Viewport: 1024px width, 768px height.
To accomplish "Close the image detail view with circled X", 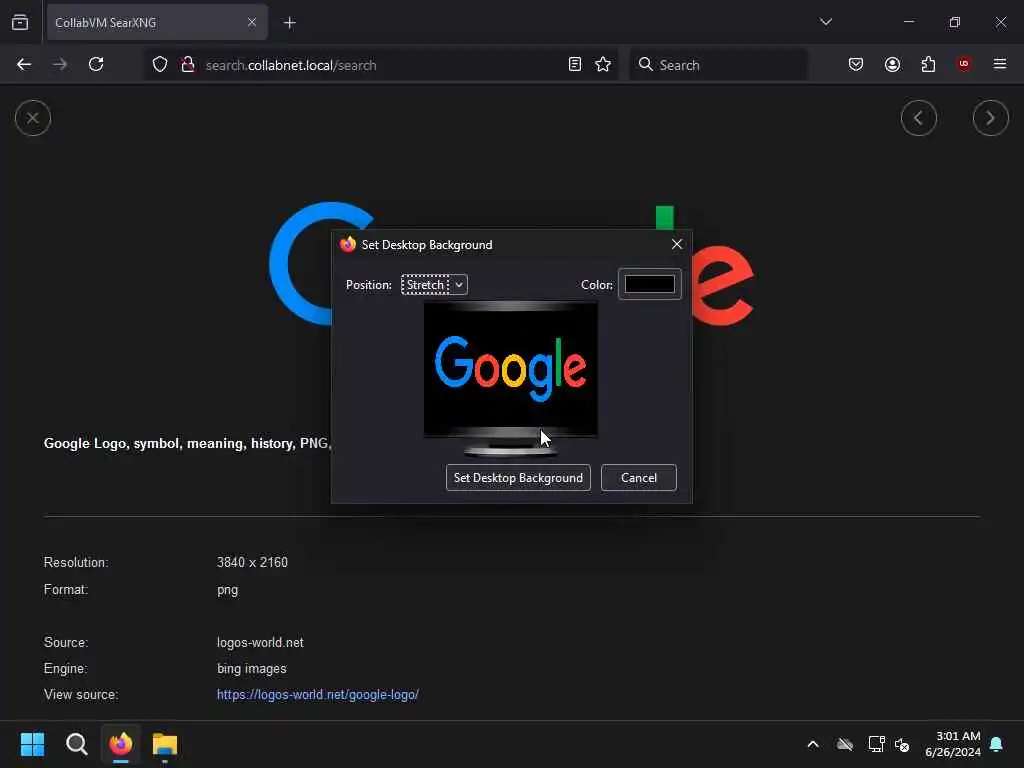I will pyautogui.click(x=33, y=118).
